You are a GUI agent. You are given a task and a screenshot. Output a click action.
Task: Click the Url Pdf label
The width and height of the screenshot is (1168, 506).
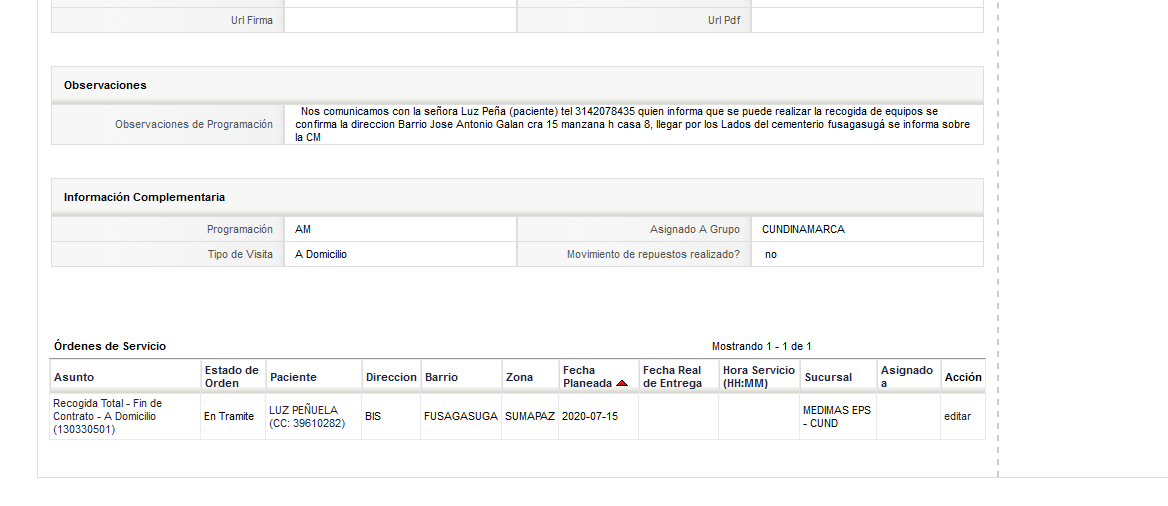tap(724, 20)
